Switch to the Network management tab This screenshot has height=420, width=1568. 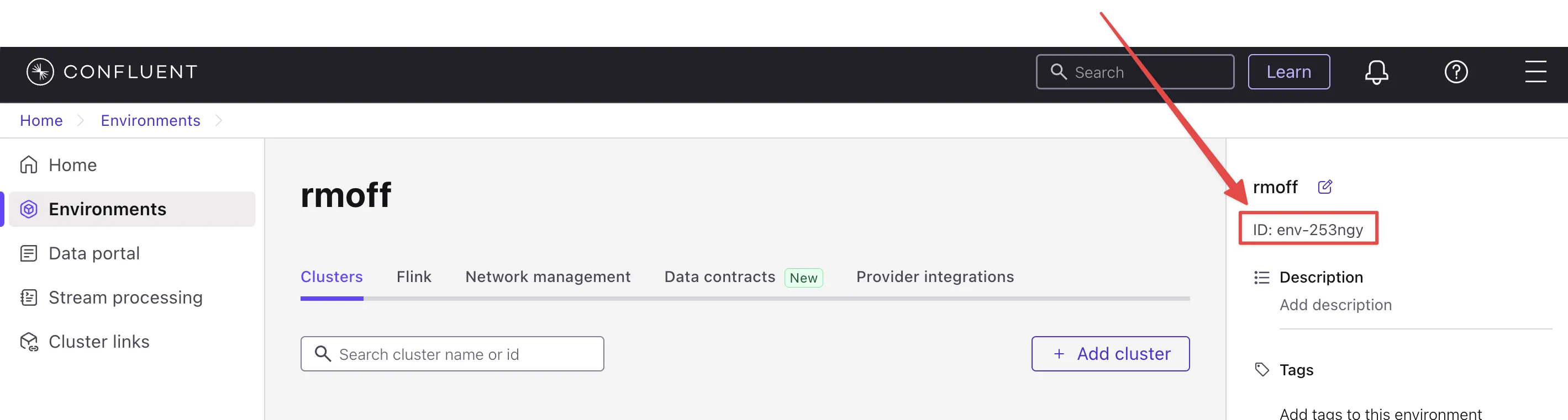(547, 277)
